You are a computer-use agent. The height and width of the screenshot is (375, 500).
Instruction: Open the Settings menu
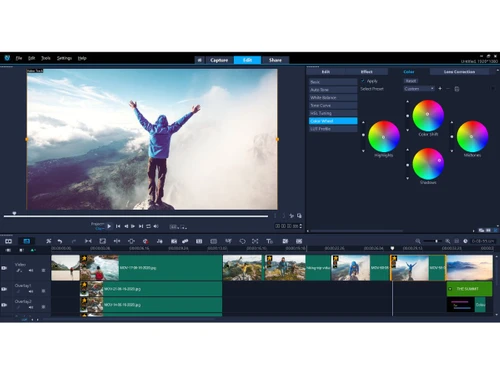[64, 58]
